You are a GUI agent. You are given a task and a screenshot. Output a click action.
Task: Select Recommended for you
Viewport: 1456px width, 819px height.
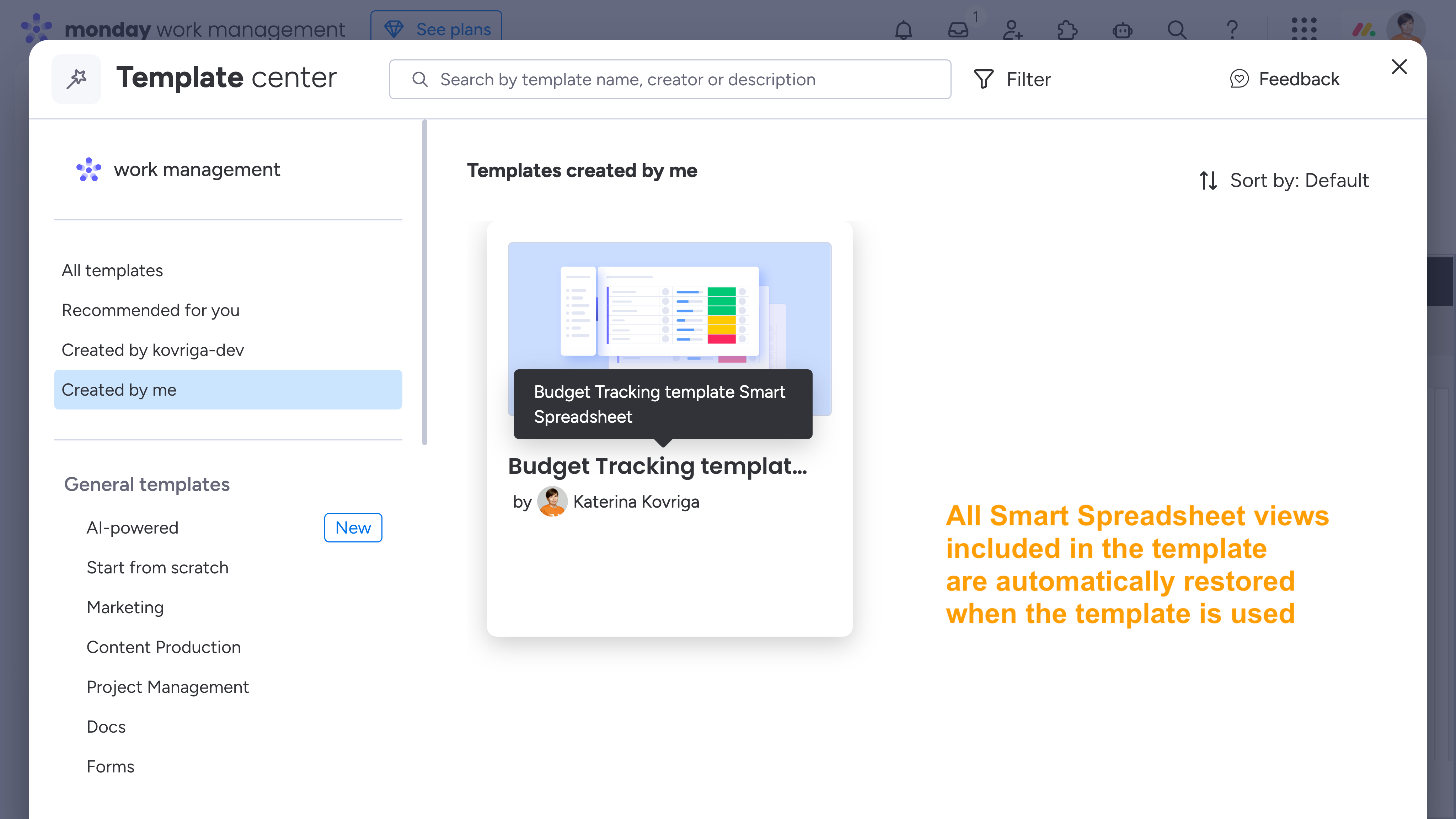(228, 310)
